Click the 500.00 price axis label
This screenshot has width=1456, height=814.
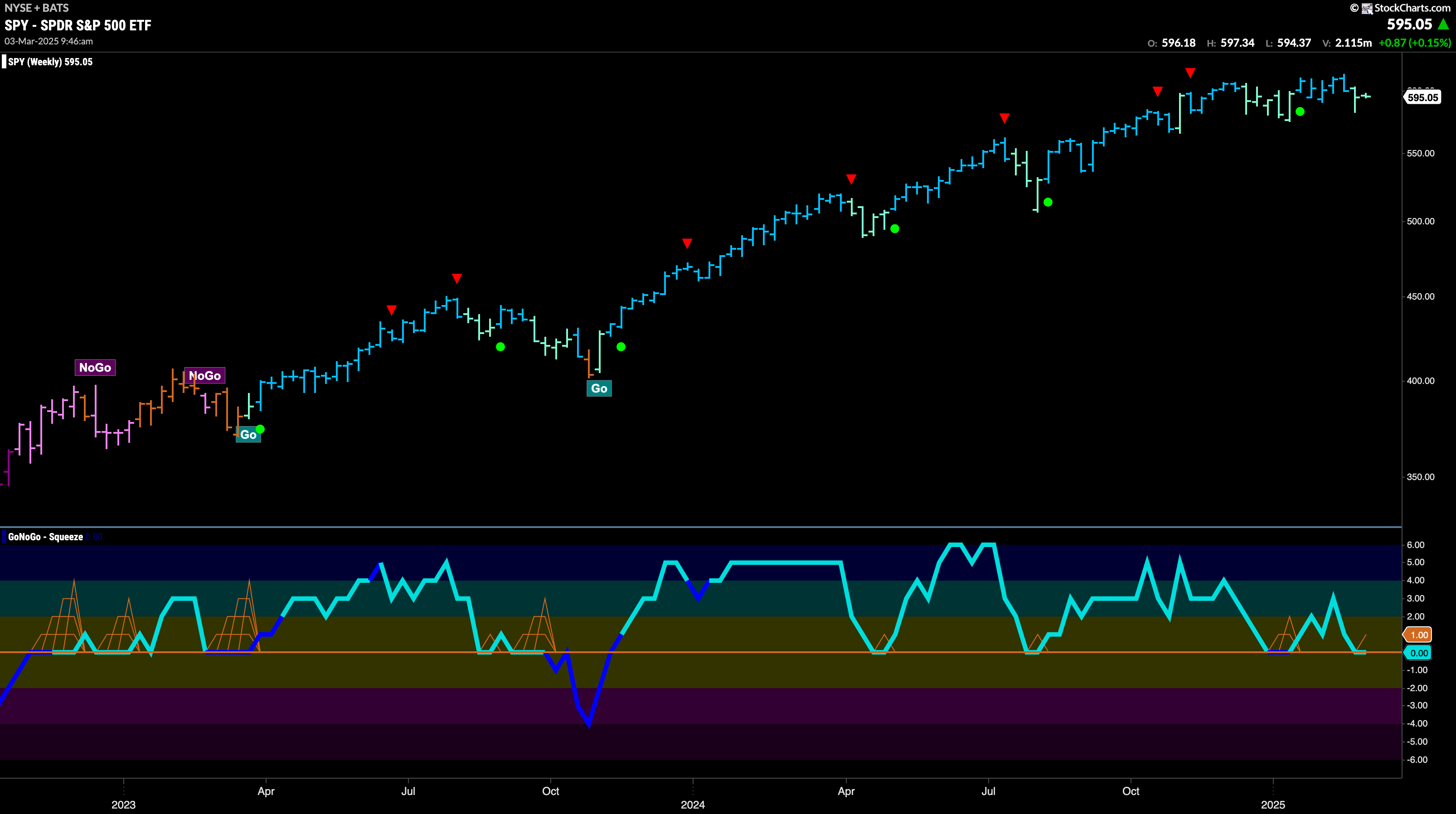click(x=1420, y=221)
